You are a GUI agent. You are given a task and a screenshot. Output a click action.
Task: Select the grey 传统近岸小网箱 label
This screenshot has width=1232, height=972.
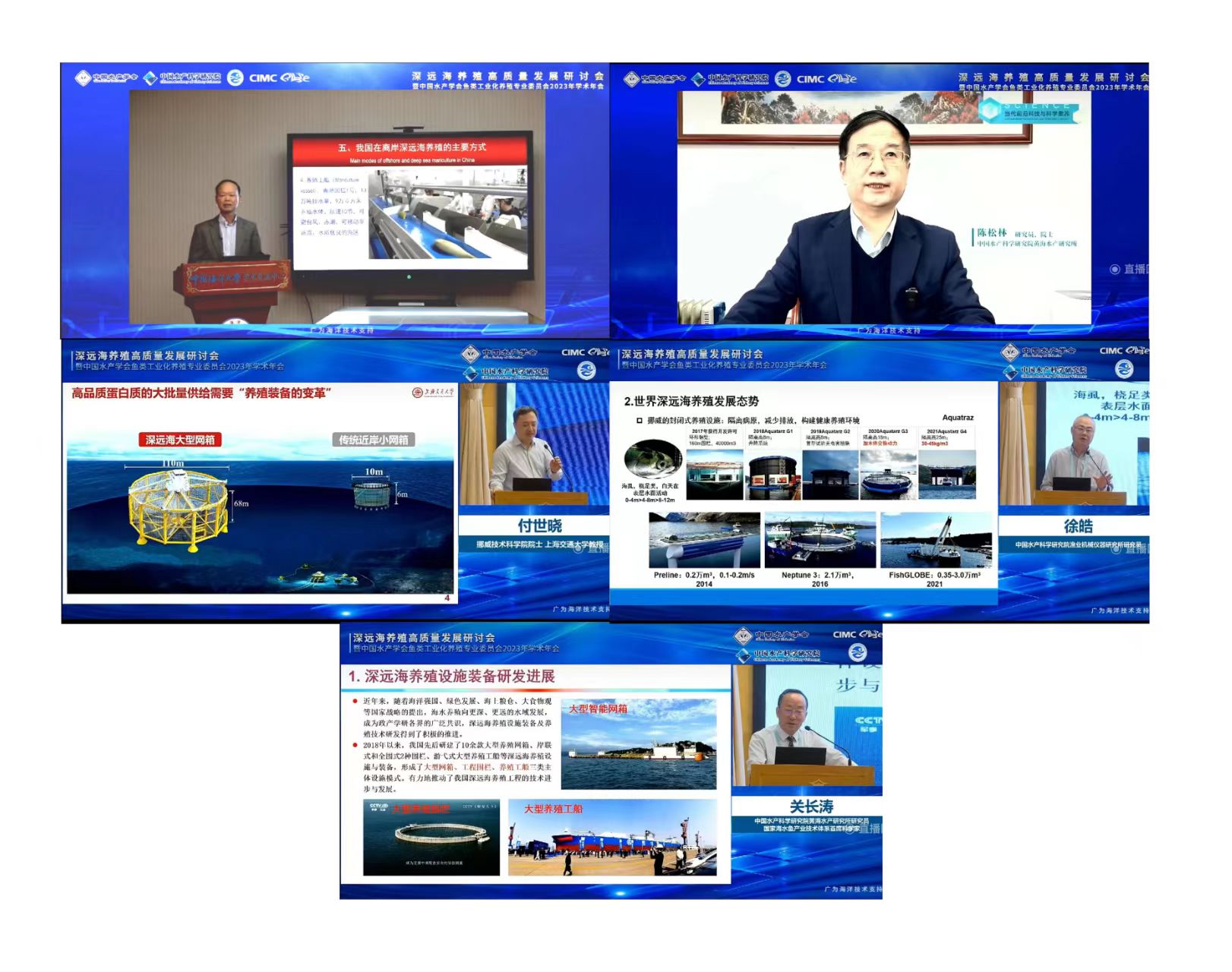[x=373, y=440]
